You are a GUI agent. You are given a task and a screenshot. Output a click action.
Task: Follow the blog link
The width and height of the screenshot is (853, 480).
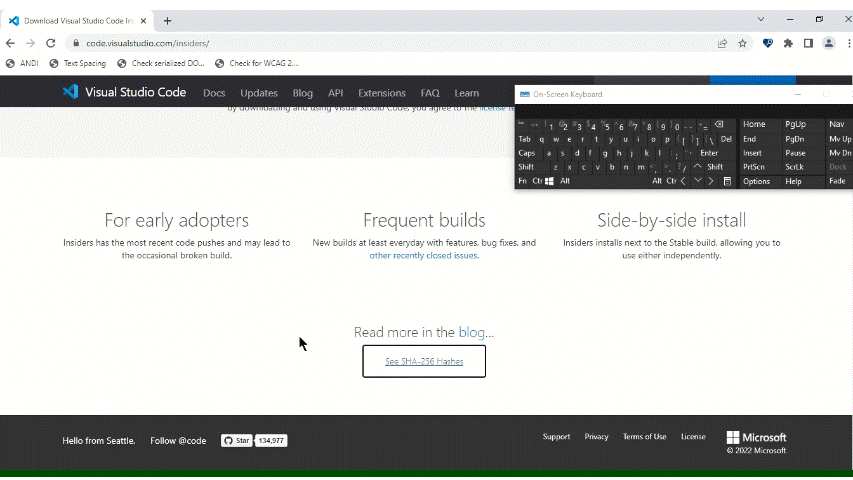pos(472,332)
